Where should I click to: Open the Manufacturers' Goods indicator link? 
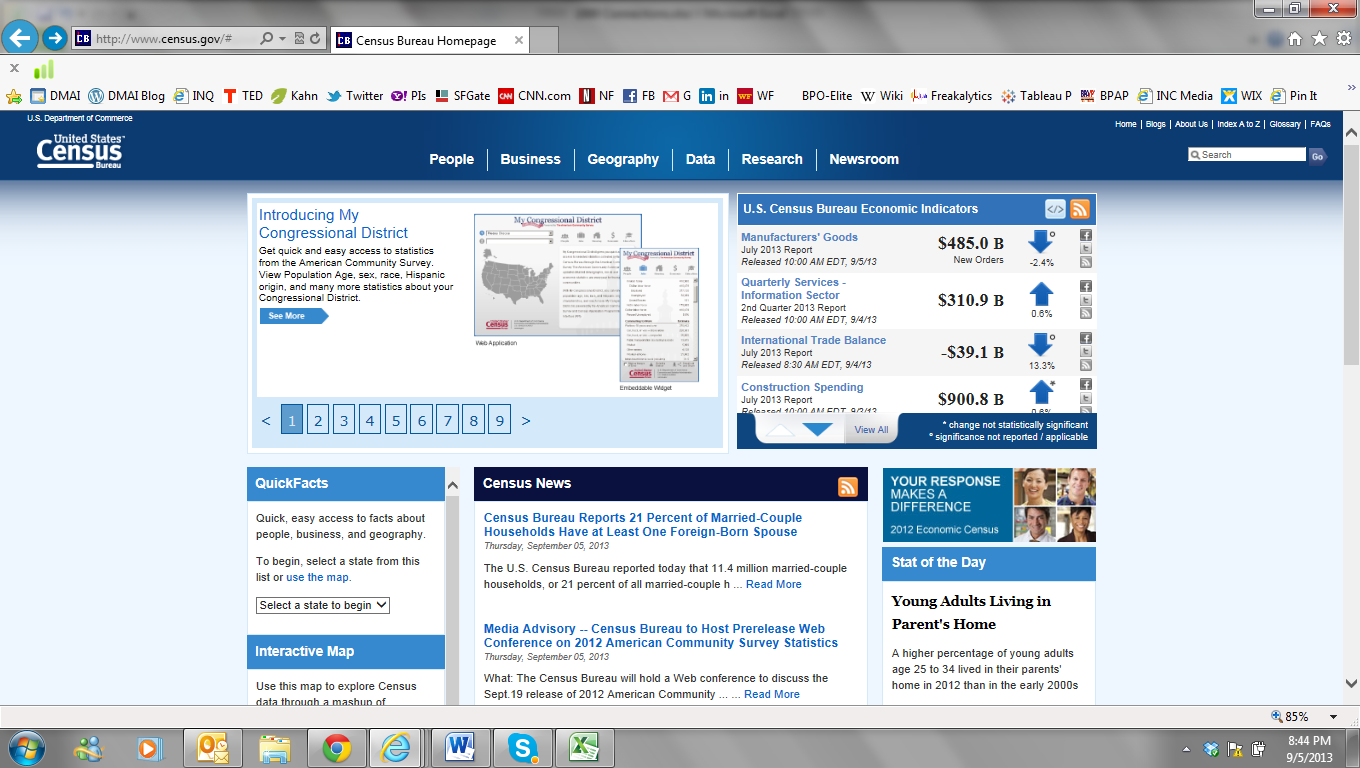[799, 237]
